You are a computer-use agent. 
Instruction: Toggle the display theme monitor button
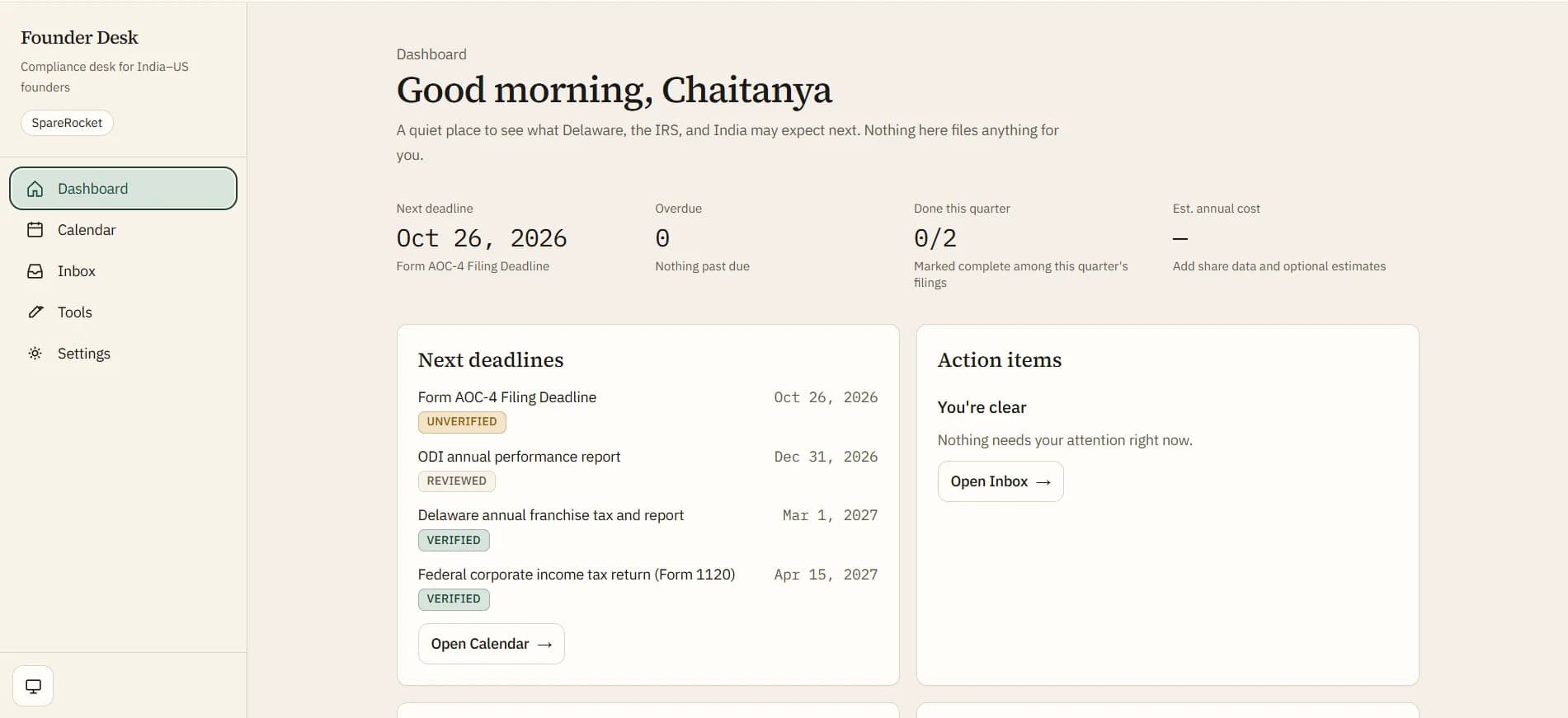pyautogui.click(x=33, y=686)
